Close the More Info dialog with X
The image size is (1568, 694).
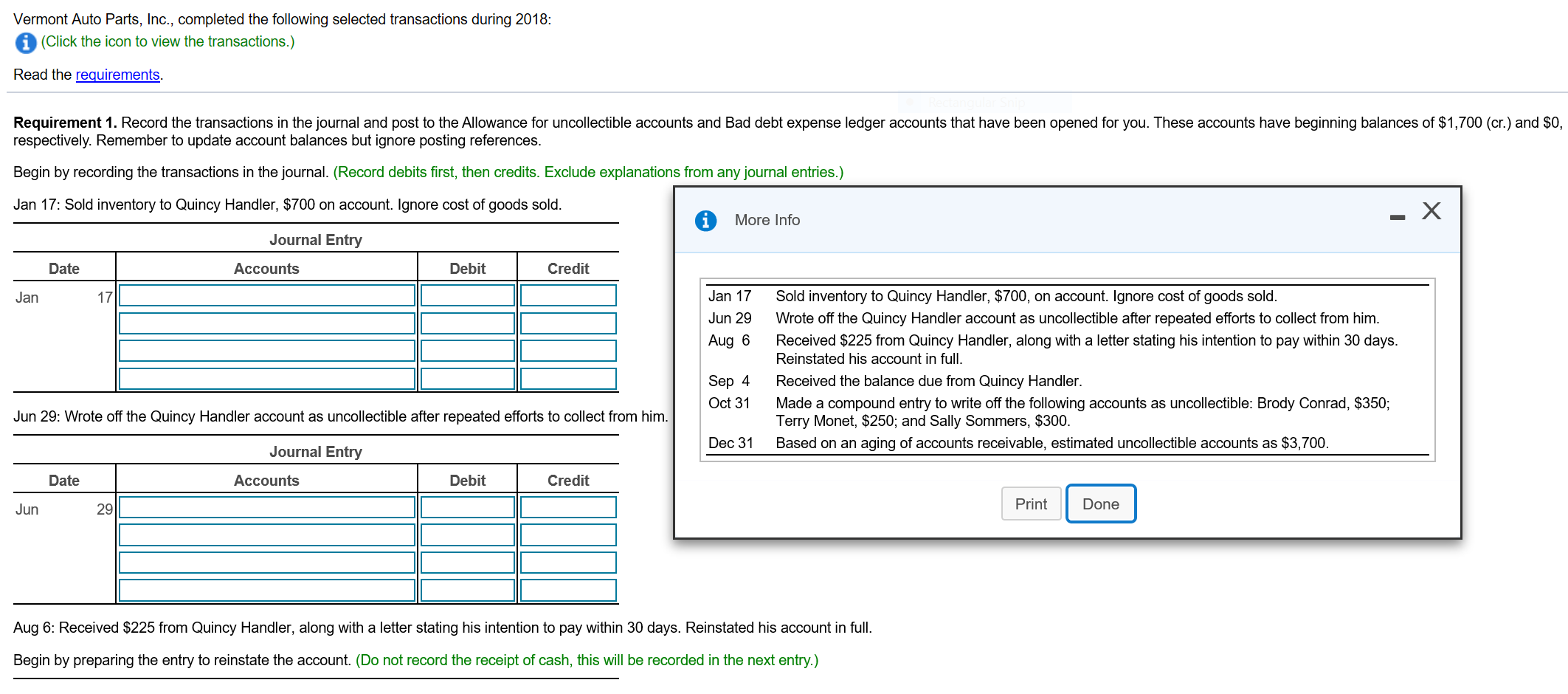[x=1431, y=211]
